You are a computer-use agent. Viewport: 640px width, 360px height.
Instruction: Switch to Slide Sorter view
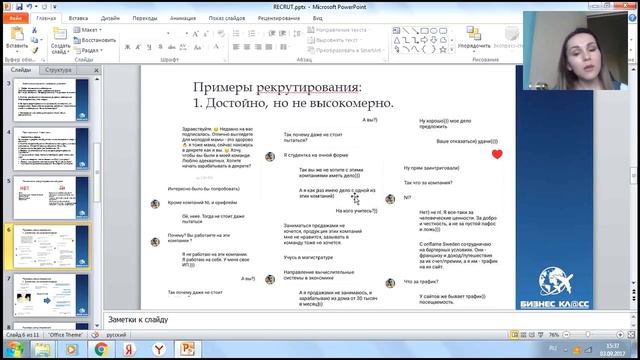[x=524, y=335]
